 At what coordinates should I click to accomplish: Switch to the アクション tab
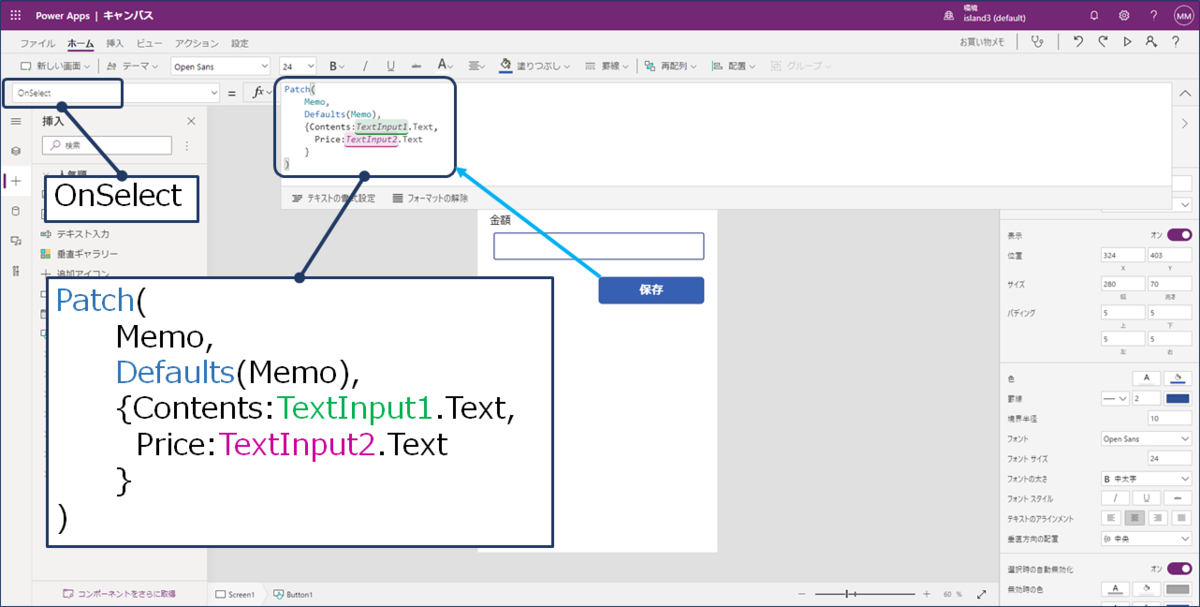pos(197,44)
